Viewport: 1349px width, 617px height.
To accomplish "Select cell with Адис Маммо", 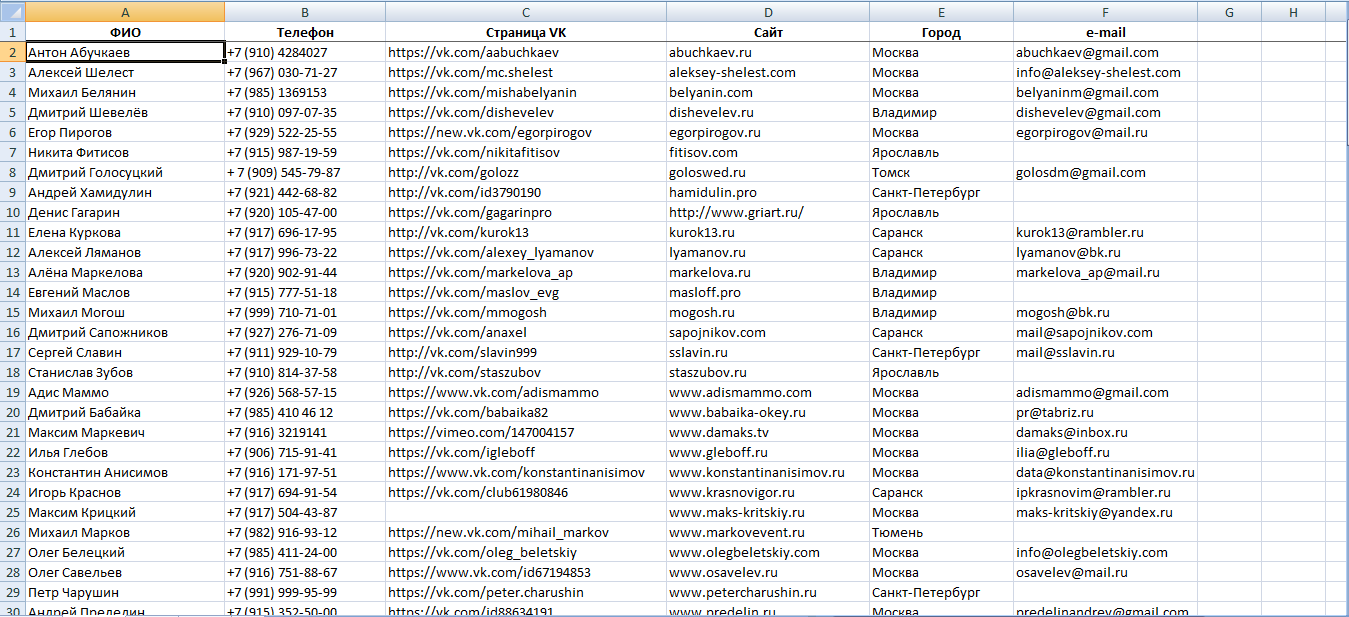I will click(x=125, y=392).
